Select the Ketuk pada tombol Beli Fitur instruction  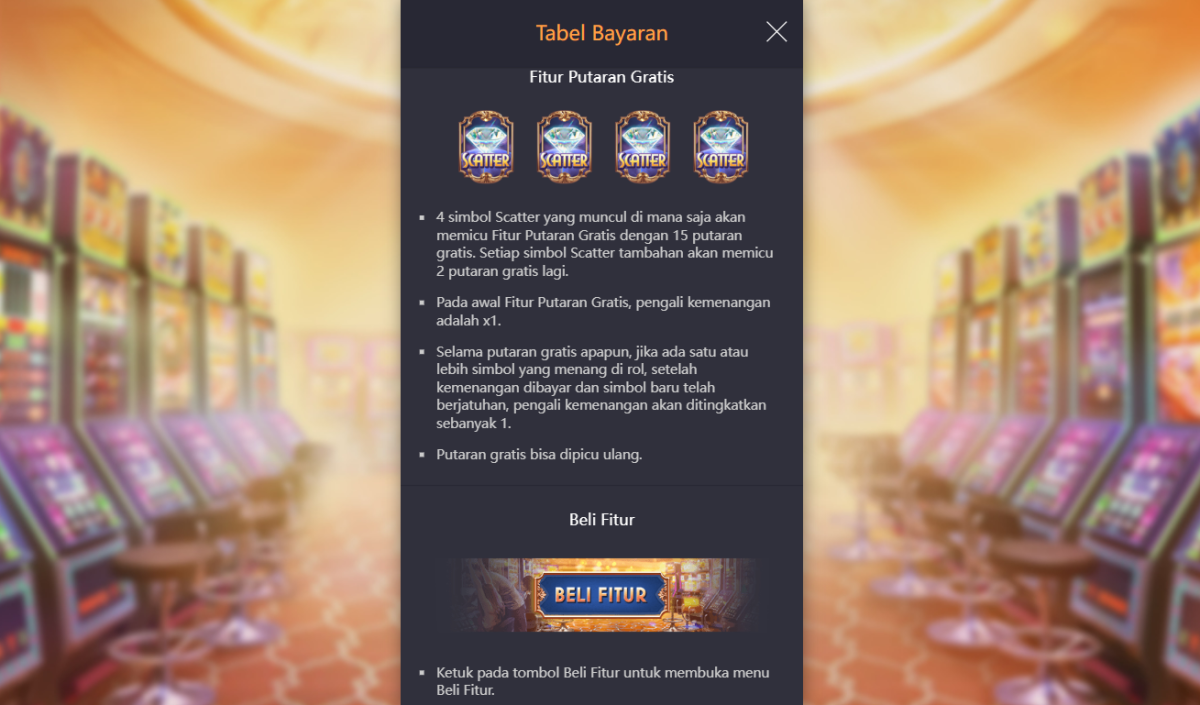603,681
